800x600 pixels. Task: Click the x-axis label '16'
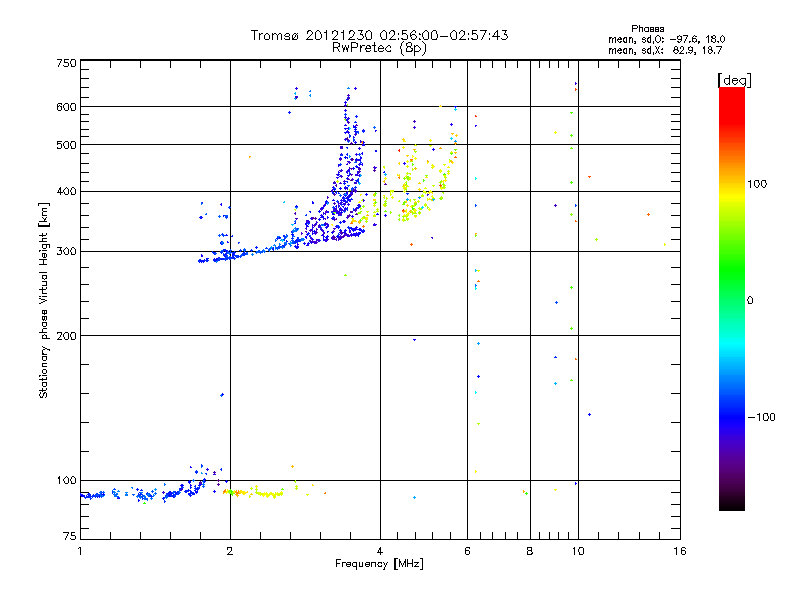tap(680, 551)
